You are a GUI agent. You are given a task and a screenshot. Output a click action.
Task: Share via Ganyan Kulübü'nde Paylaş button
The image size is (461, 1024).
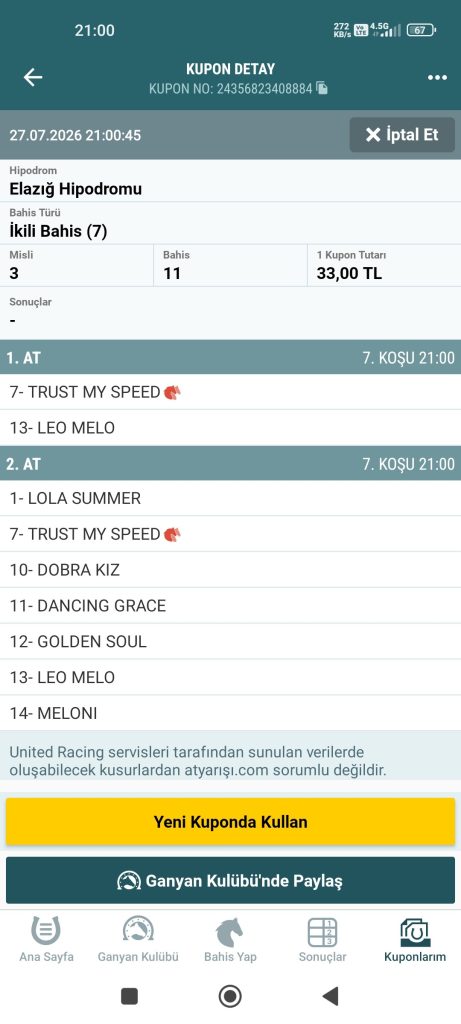[x=230, y=880]
